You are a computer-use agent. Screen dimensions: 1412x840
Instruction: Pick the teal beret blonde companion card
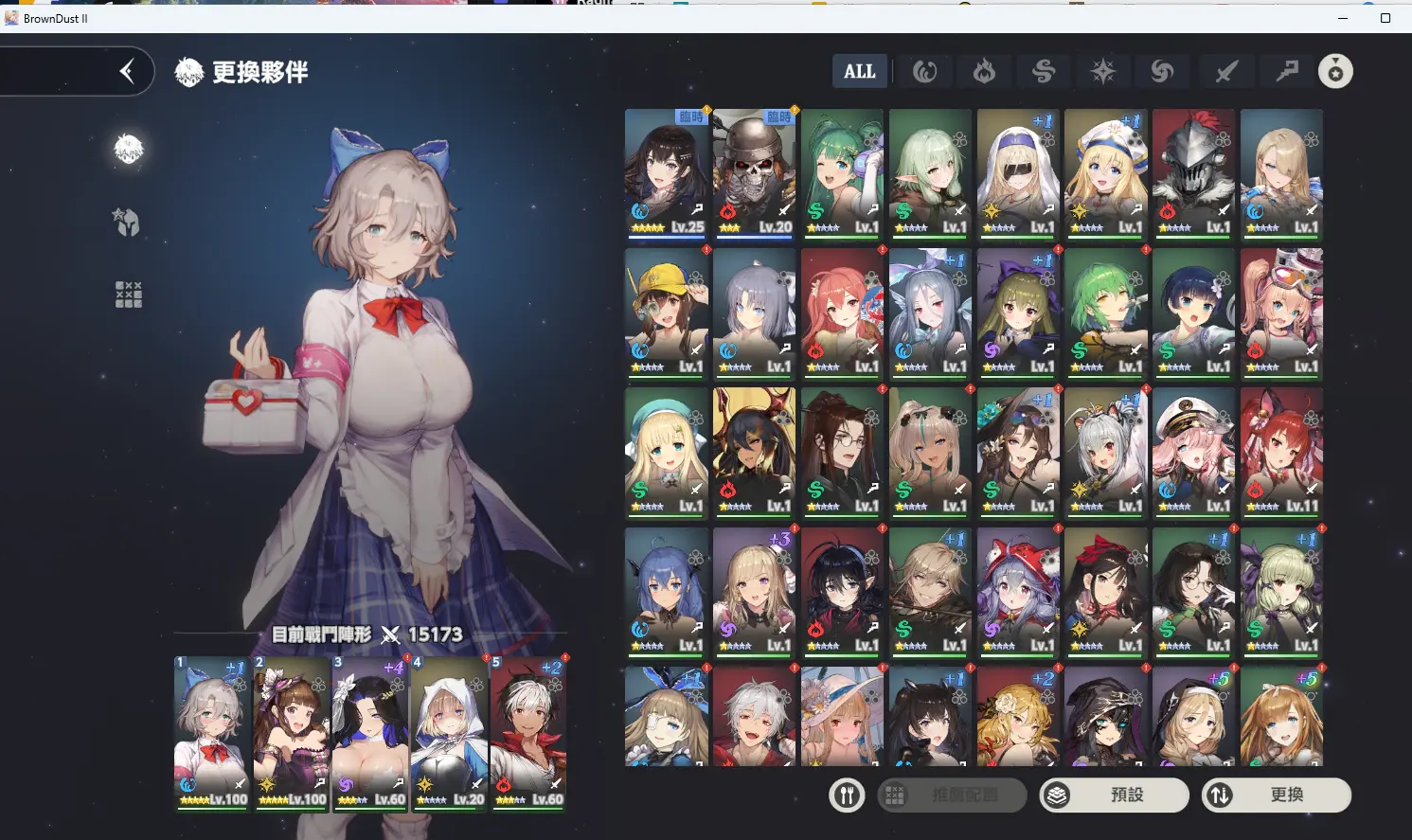tap(666, 453)
